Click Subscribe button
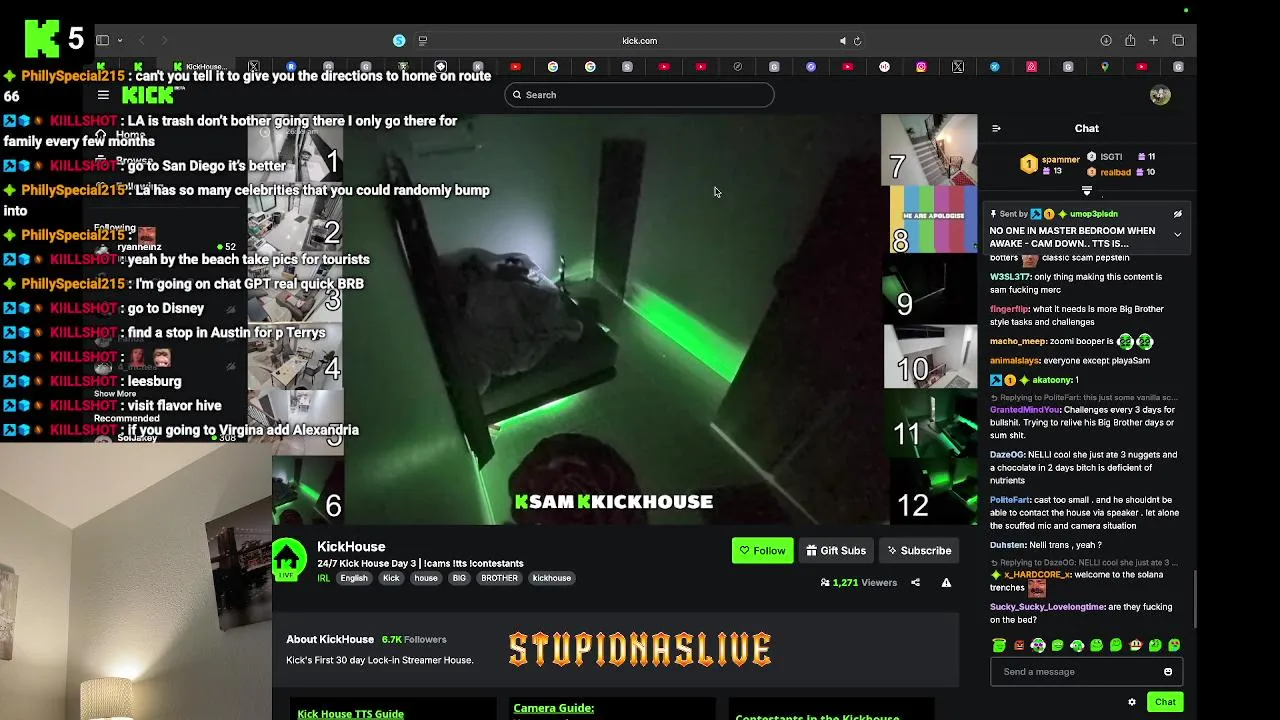Screen dimensions: 1280x720 918,550
